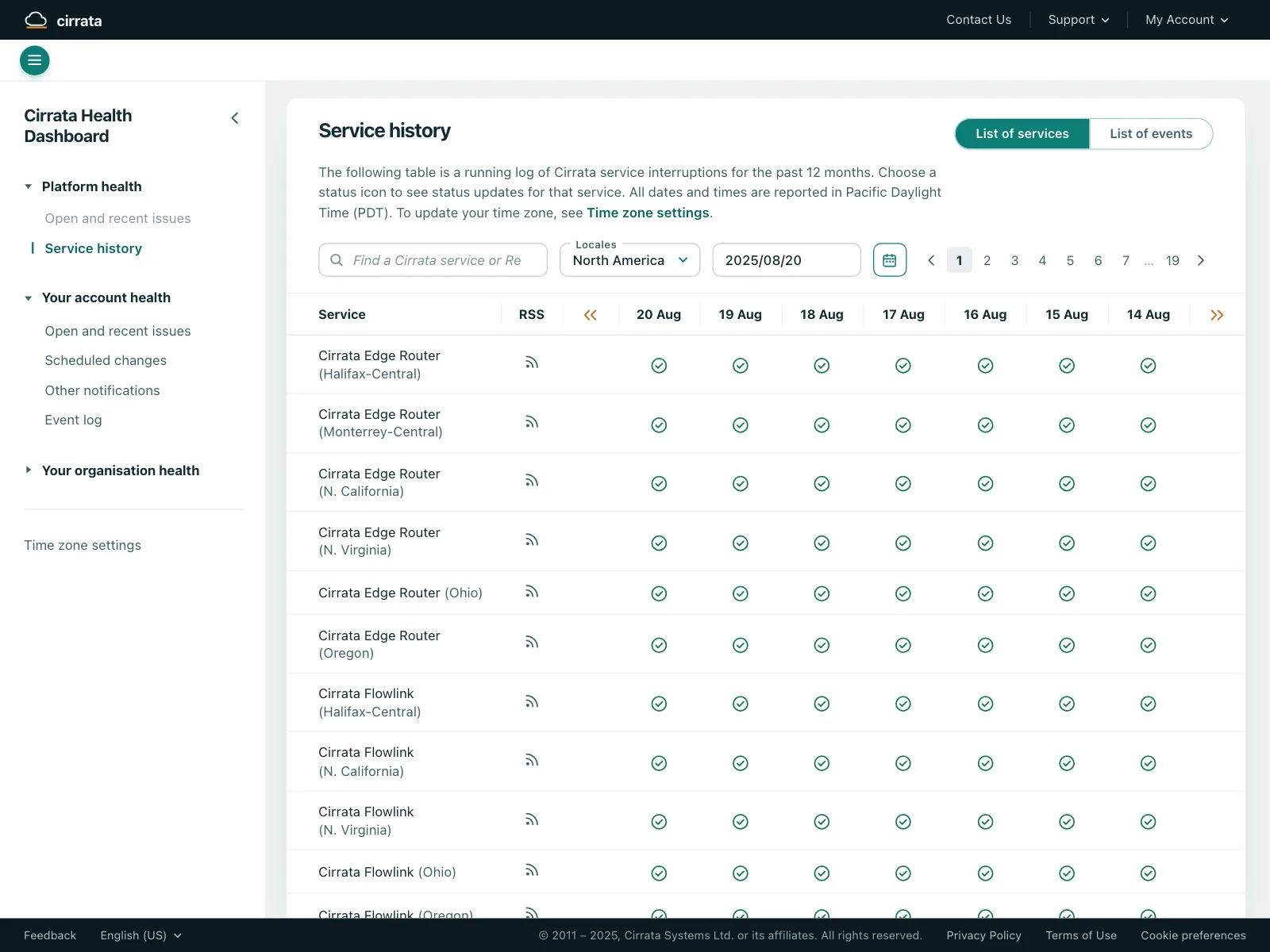Open RSS feed for Flowlink (Ohio)
Screen dimensions: 1270x952
click(532, 870)
